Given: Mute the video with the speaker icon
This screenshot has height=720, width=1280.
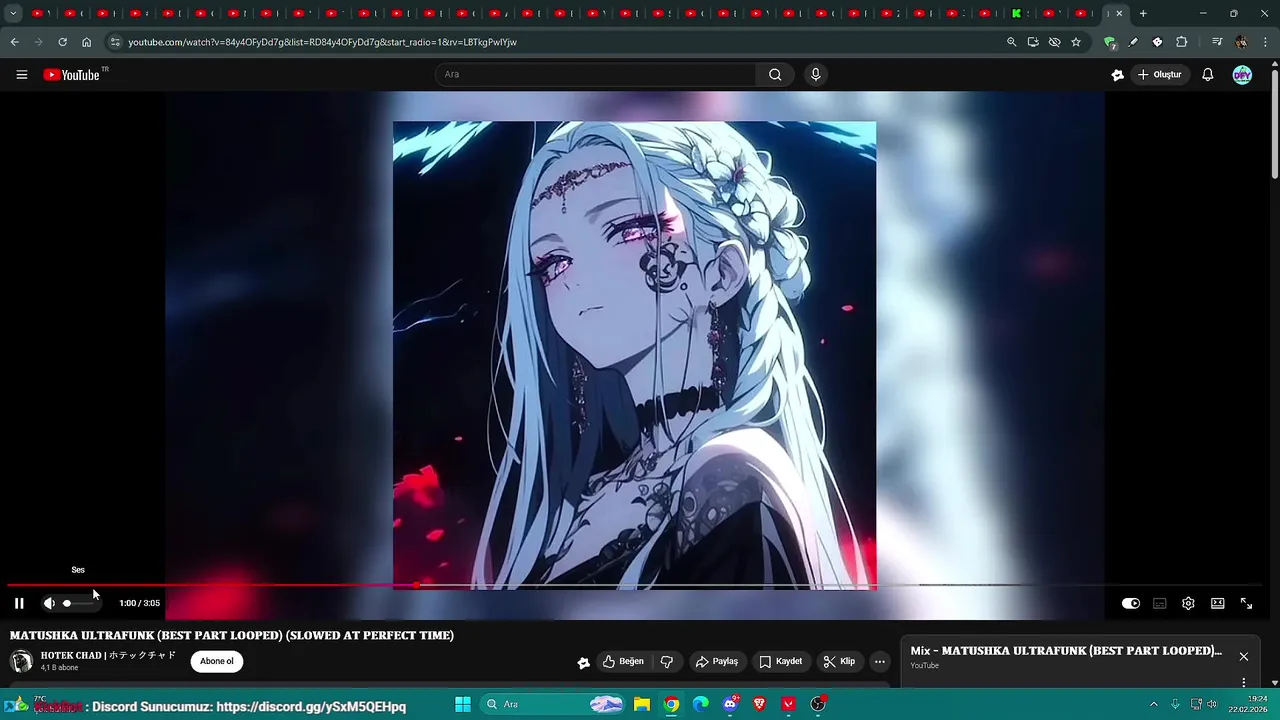Looking at the screenshot, I should [x=49, y=603].
